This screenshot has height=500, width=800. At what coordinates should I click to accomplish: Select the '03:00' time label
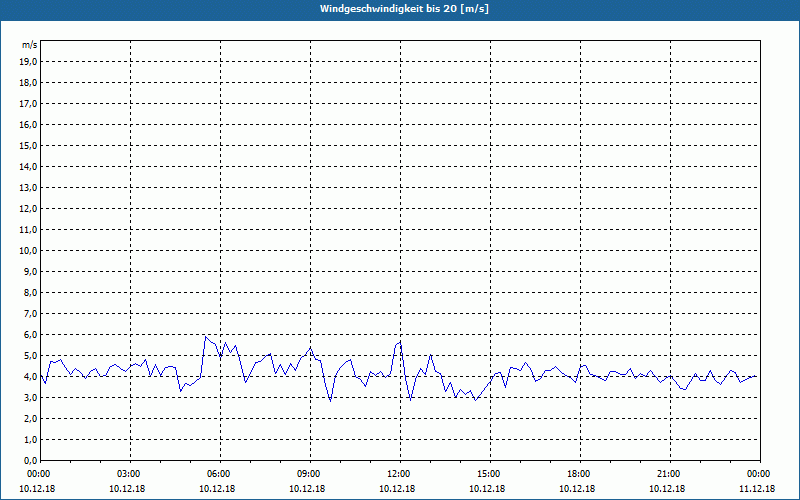131,474
